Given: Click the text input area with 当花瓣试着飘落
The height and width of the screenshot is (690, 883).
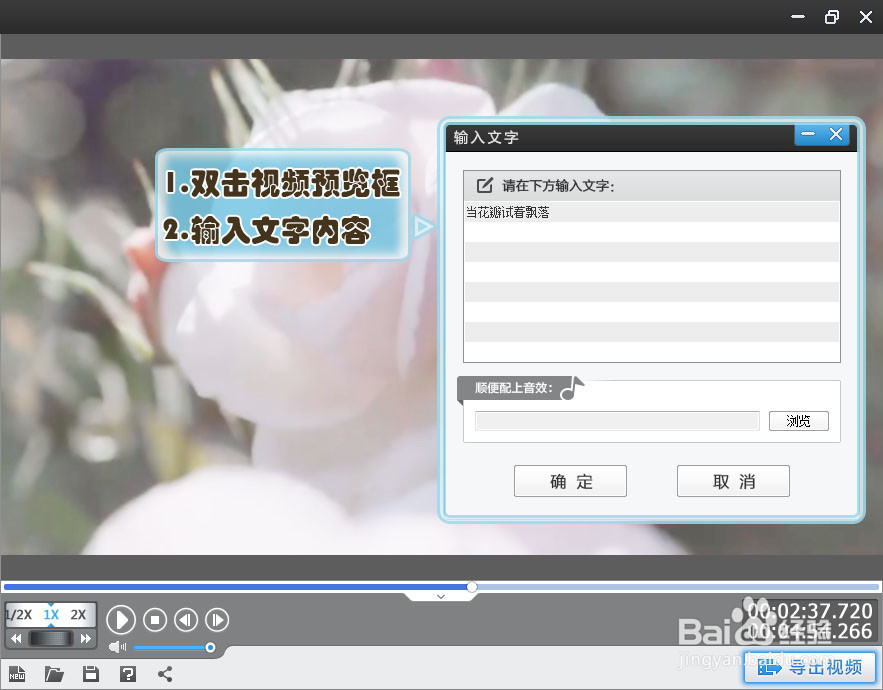Looking at the screenshot, I should click(x=652, y=282).
